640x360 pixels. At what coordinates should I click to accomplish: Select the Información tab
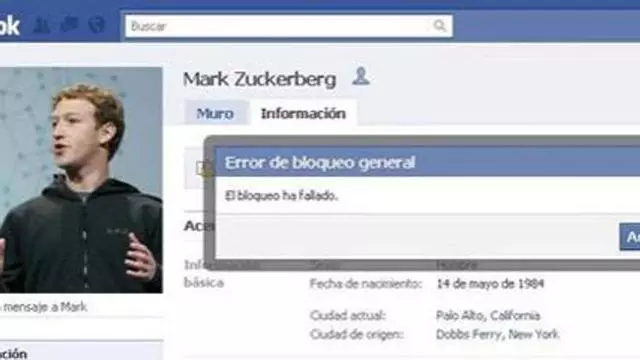click(303, 113)
